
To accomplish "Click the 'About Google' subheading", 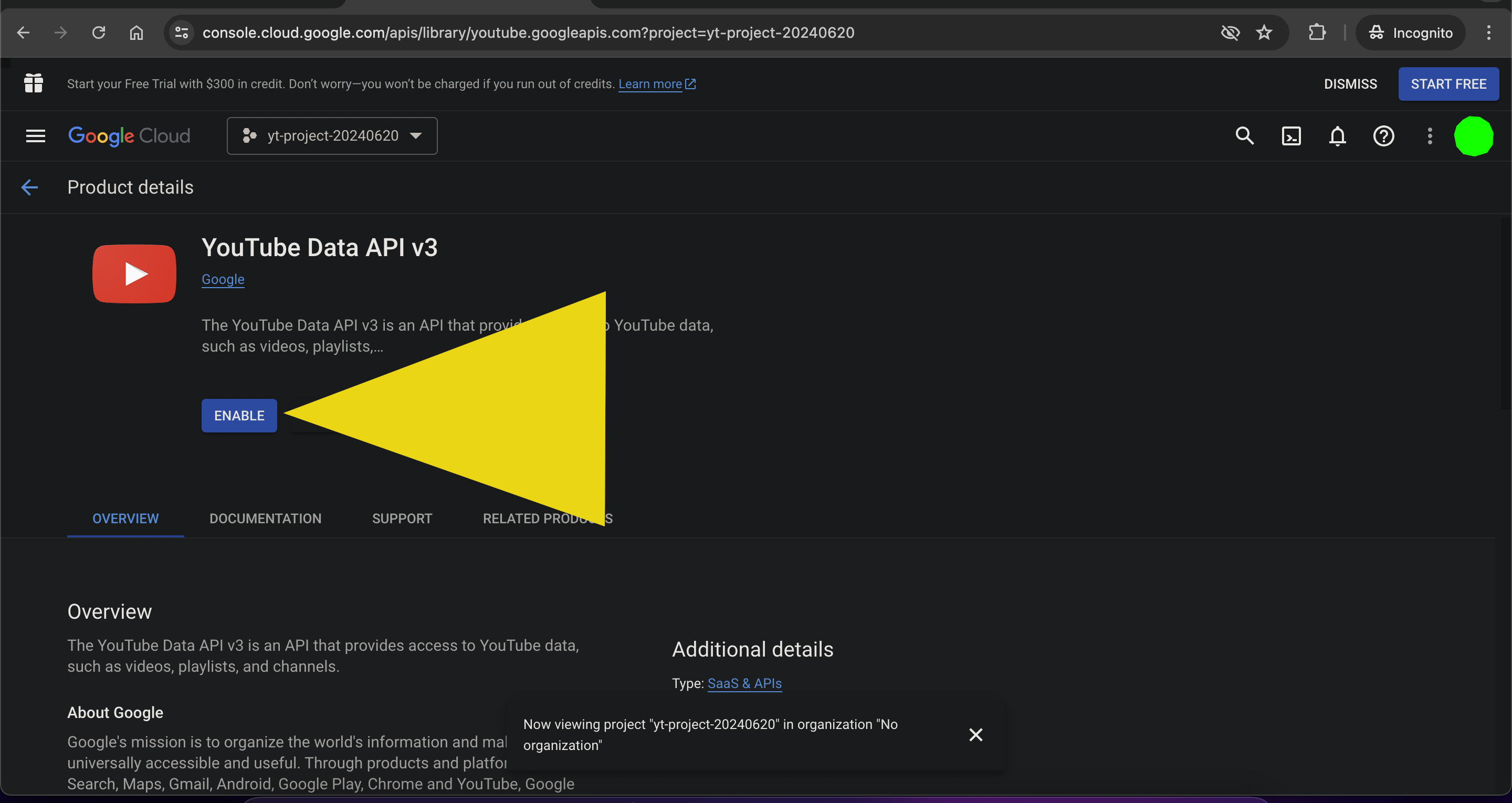I will click(115, 712).
